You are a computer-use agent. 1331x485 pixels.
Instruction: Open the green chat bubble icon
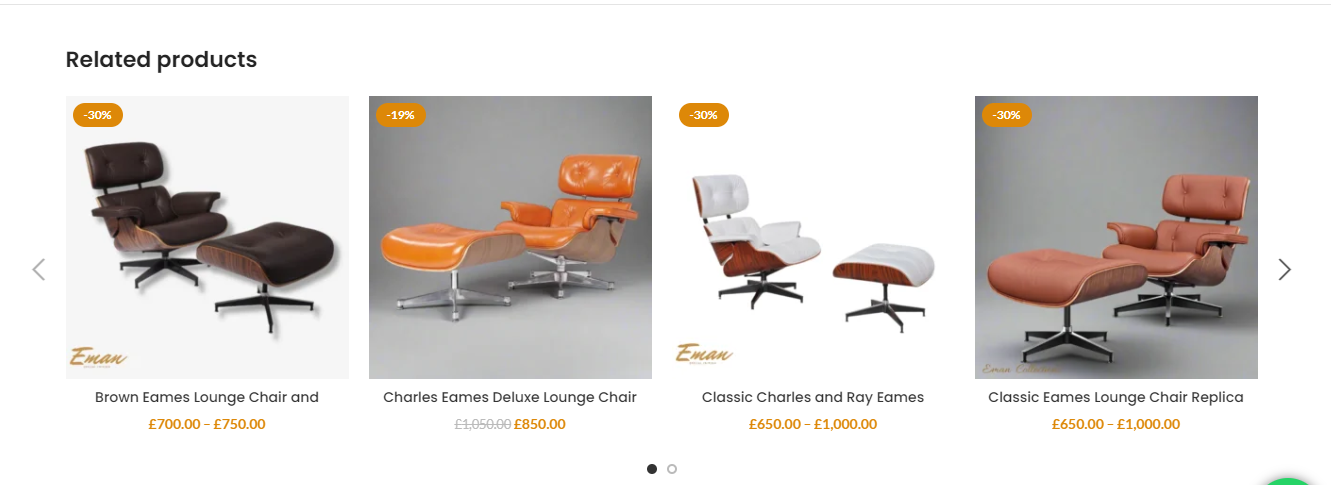(x=1290, y=481)
